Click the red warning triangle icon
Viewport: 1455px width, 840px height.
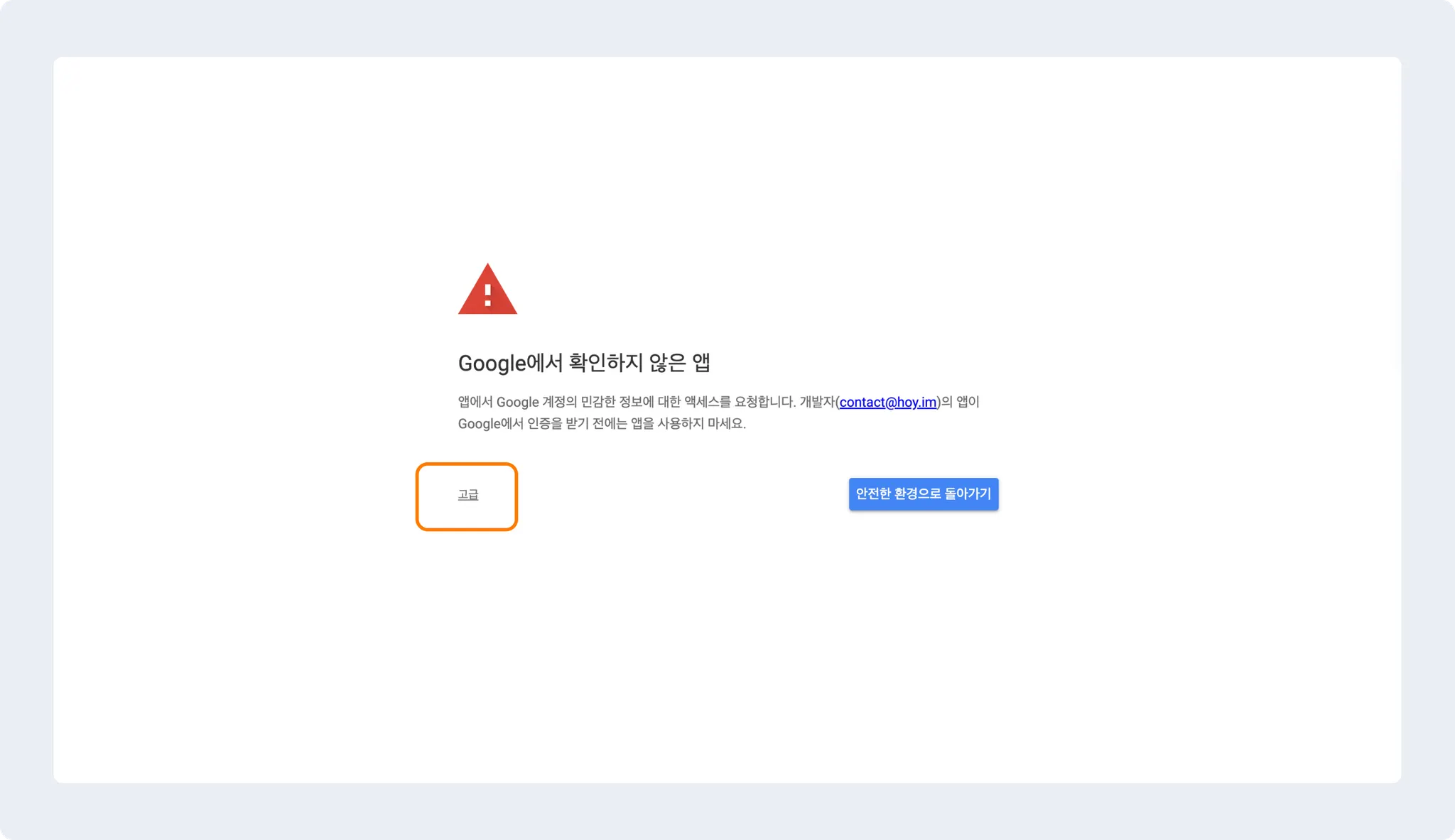pos(487,289)
